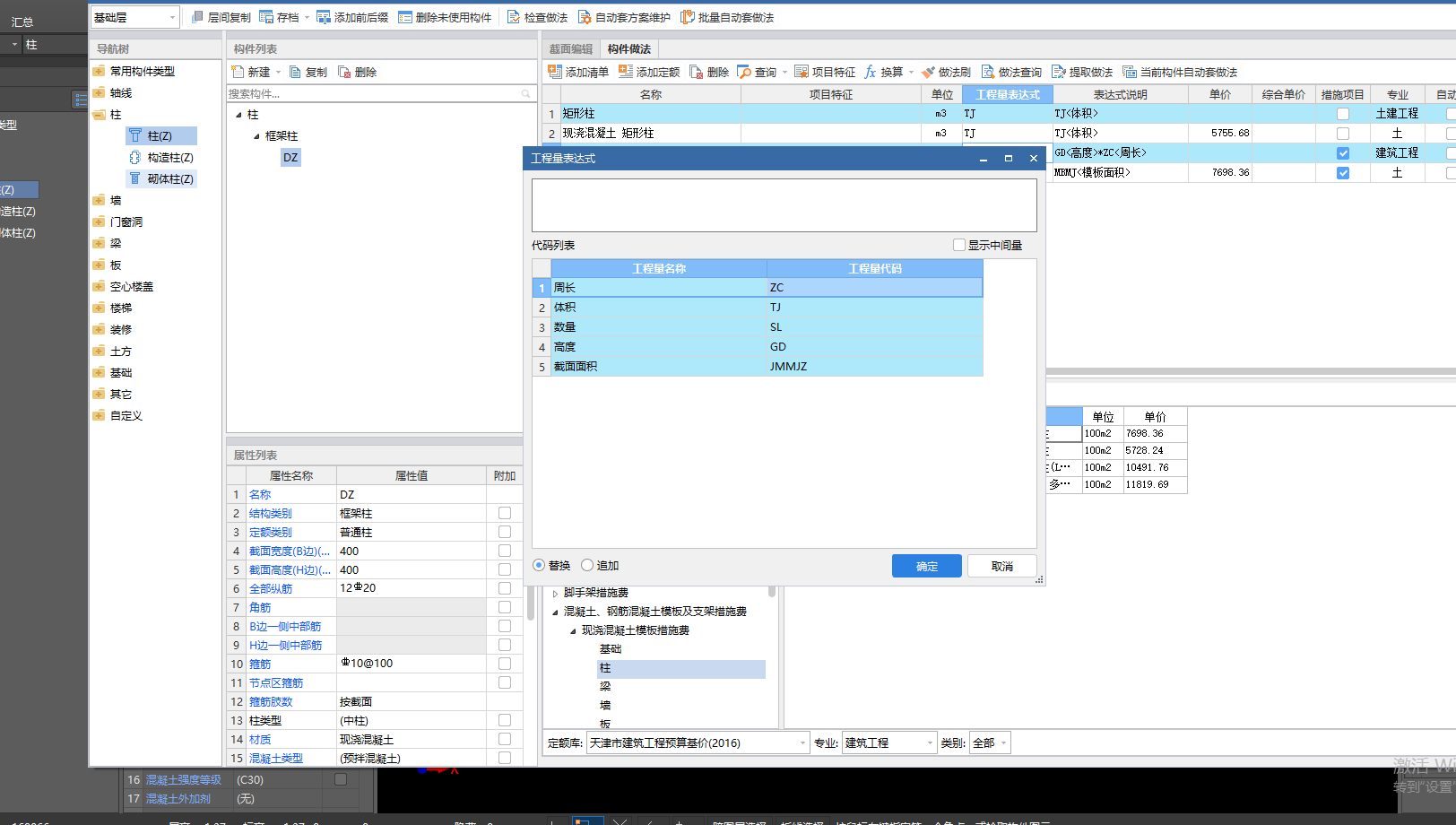Click 提取做法 tool
1456x825 pixels.
click(1082, 72)
